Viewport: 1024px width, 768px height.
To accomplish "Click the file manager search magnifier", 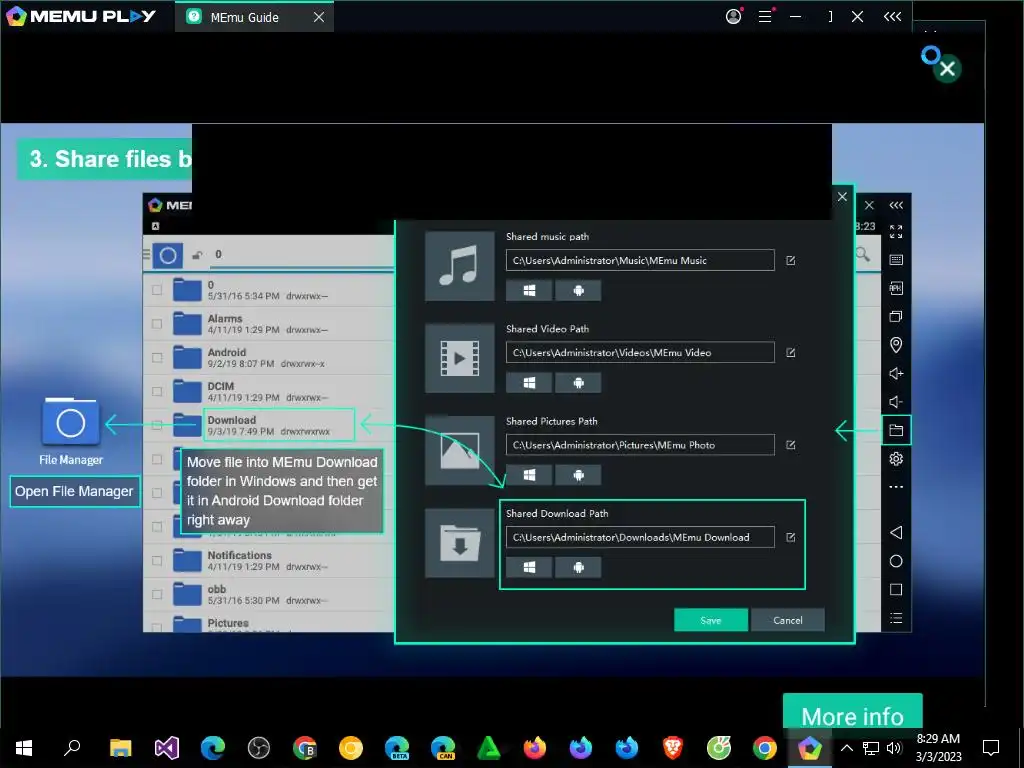I will coord(863,254).
